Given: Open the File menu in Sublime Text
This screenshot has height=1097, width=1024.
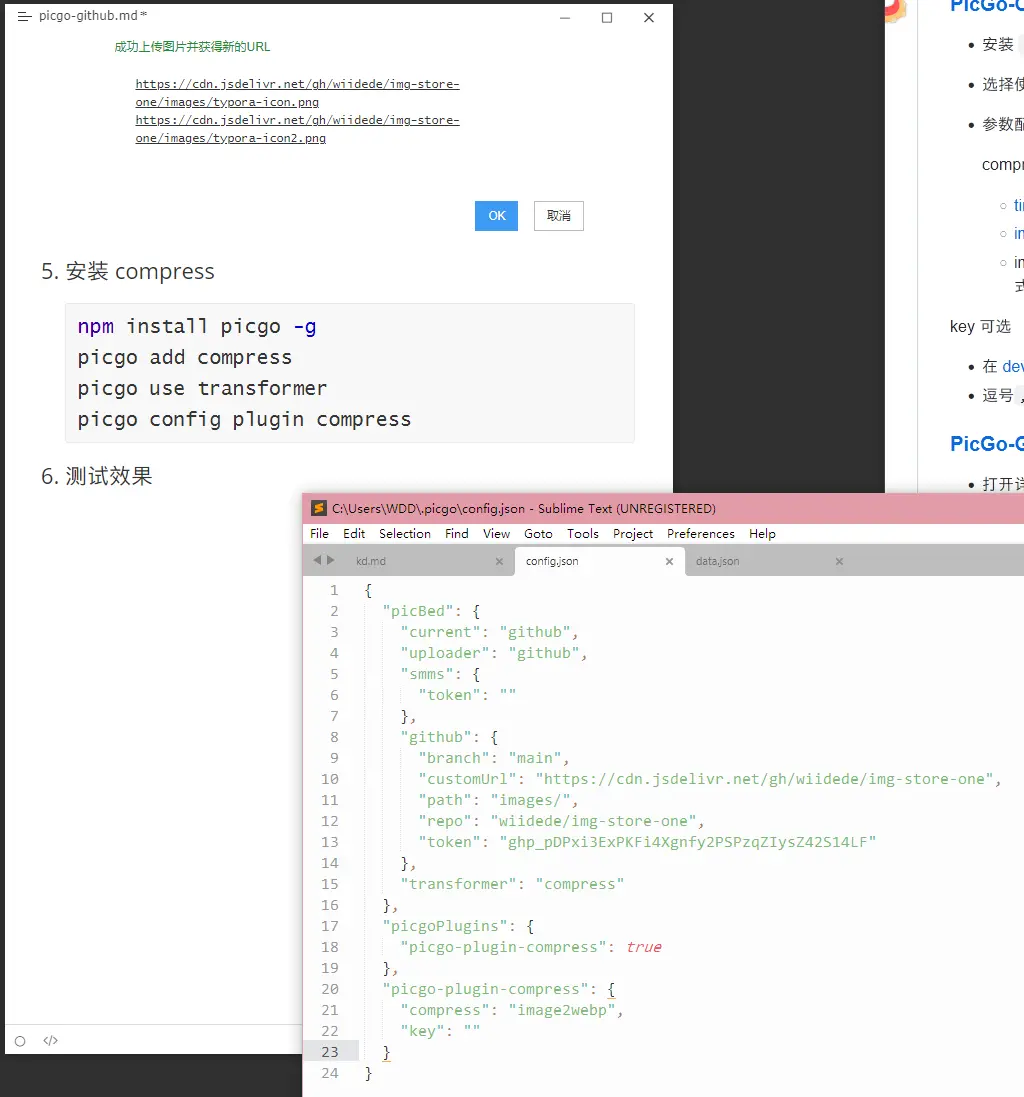Looking at the screenshot, I should [319, 533].
